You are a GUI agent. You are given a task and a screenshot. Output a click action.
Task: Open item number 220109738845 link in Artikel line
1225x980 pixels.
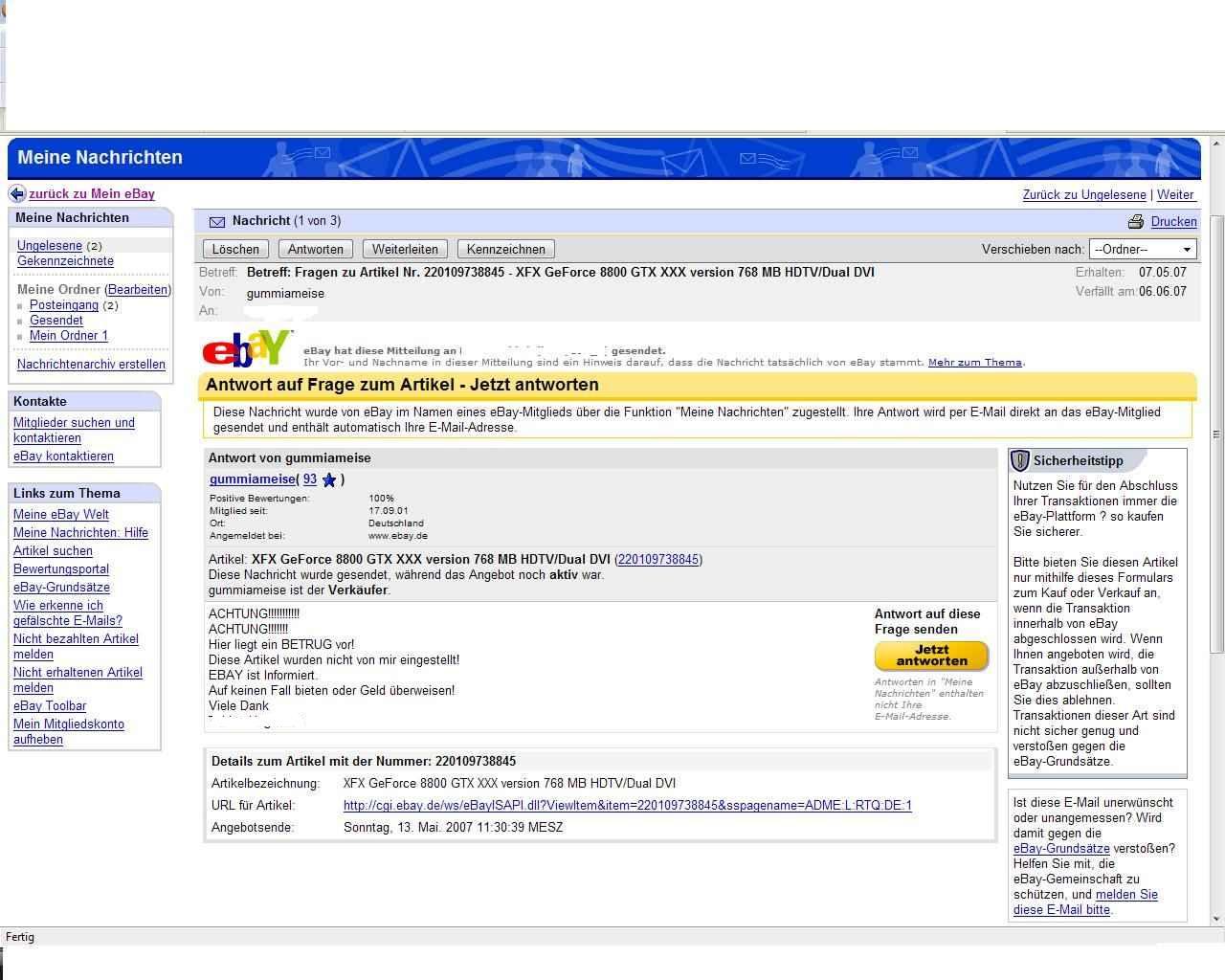[658, 560]
